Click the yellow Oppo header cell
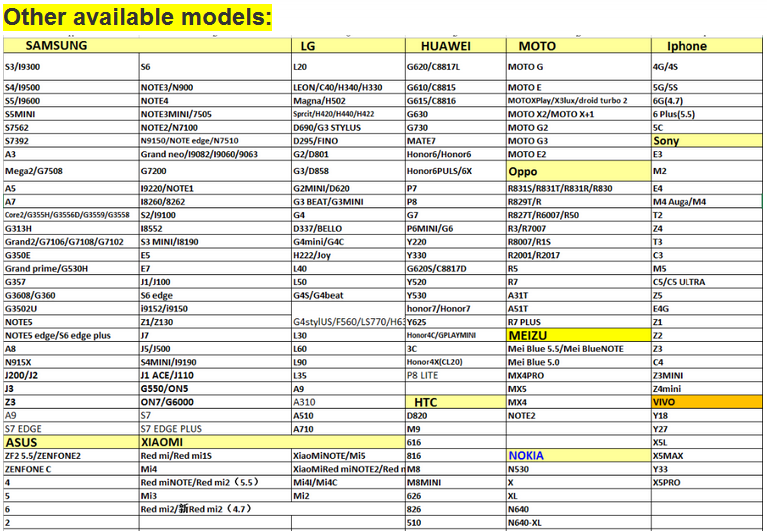 [579, 171]
